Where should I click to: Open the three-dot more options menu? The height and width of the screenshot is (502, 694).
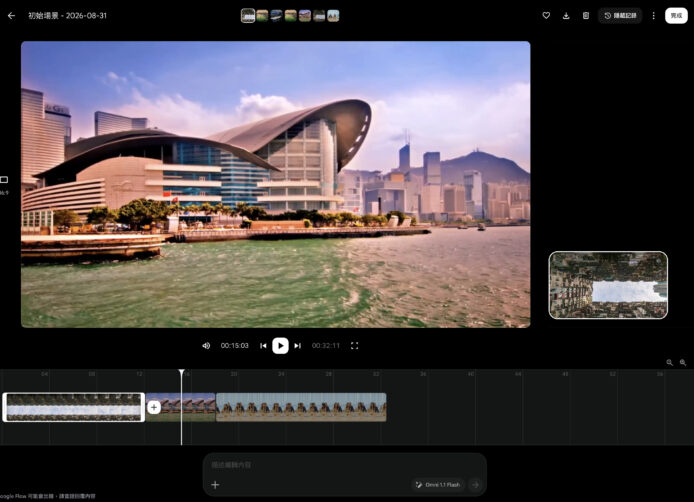654,15
